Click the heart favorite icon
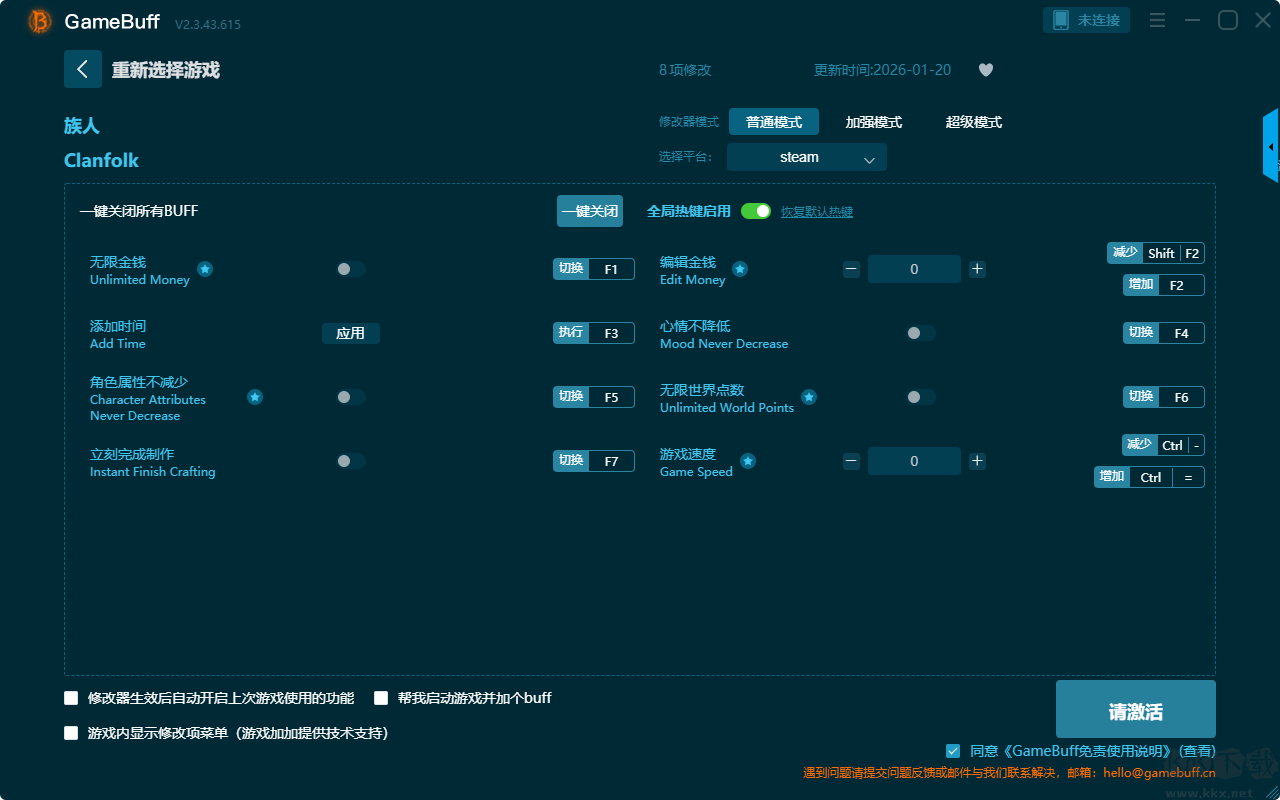This screenshot has height=800, width=1280. pyautogui.click(x=986, y=70)
